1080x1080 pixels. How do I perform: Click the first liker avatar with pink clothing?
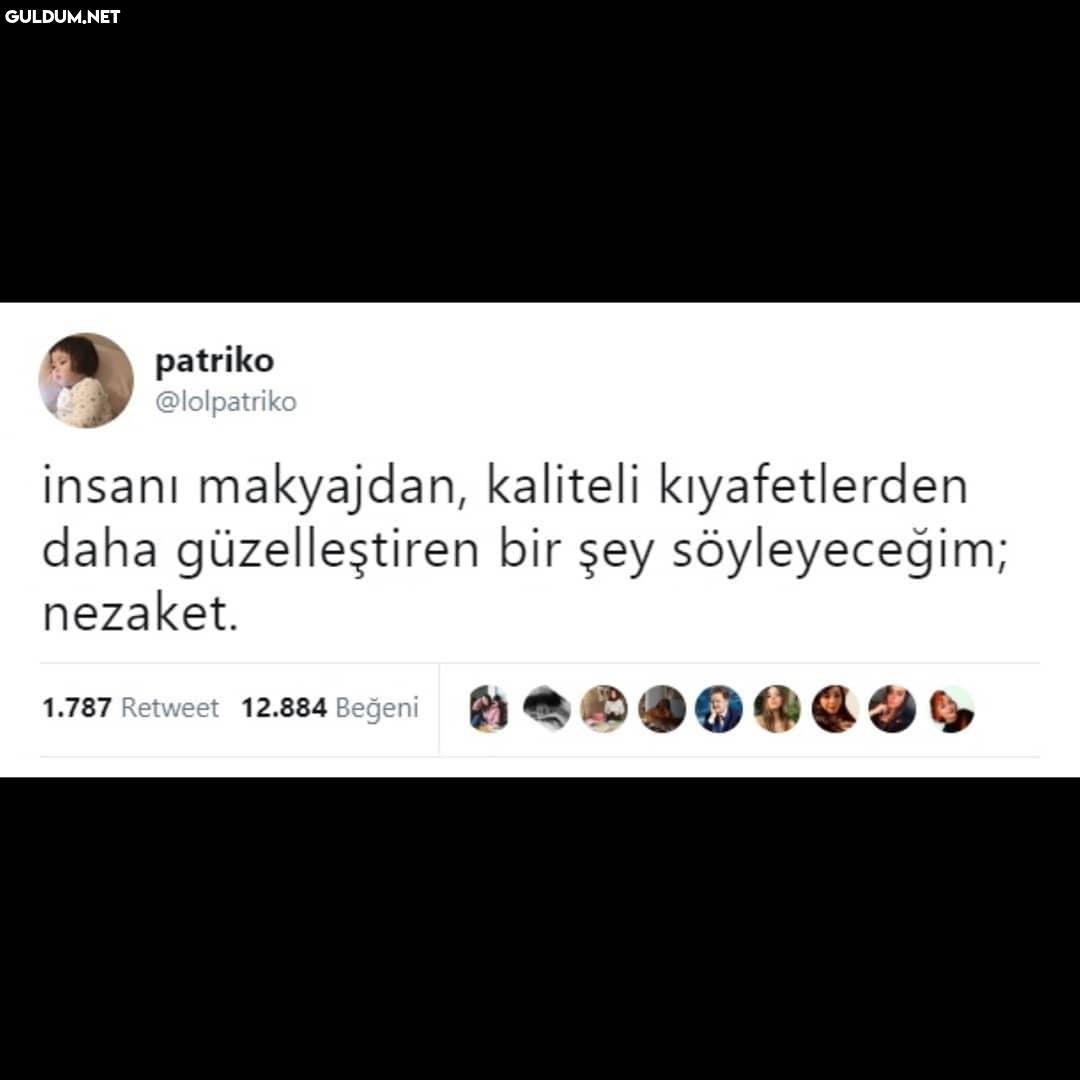[489, 709]
